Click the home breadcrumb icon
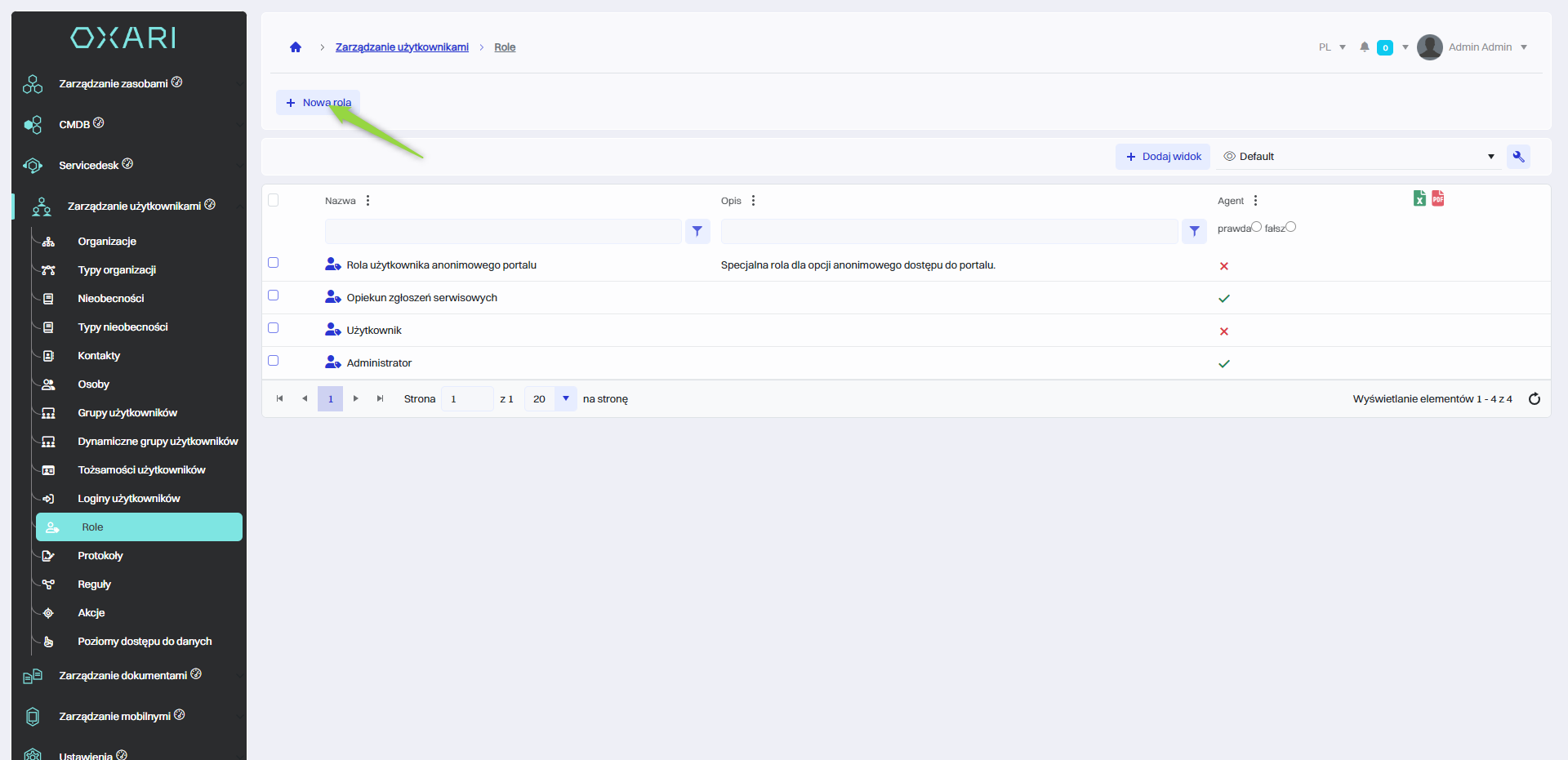Screen dimensions: 1568x760 (x=296, y=47)
